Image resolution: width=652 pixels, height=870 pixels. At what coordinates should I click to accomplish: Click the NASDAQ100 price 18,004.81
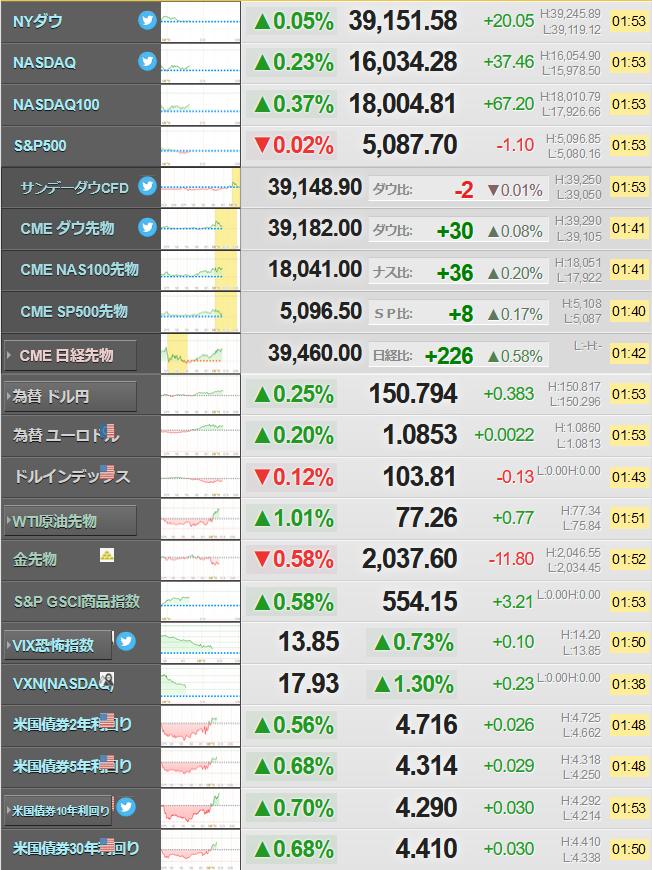(403, 104)
